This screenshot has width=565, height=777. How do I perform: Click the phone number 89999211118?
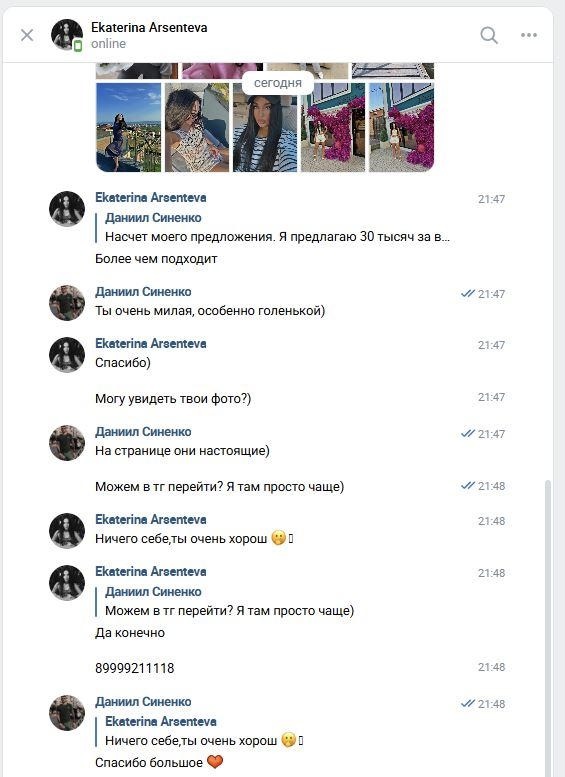(x=134, y=668)
